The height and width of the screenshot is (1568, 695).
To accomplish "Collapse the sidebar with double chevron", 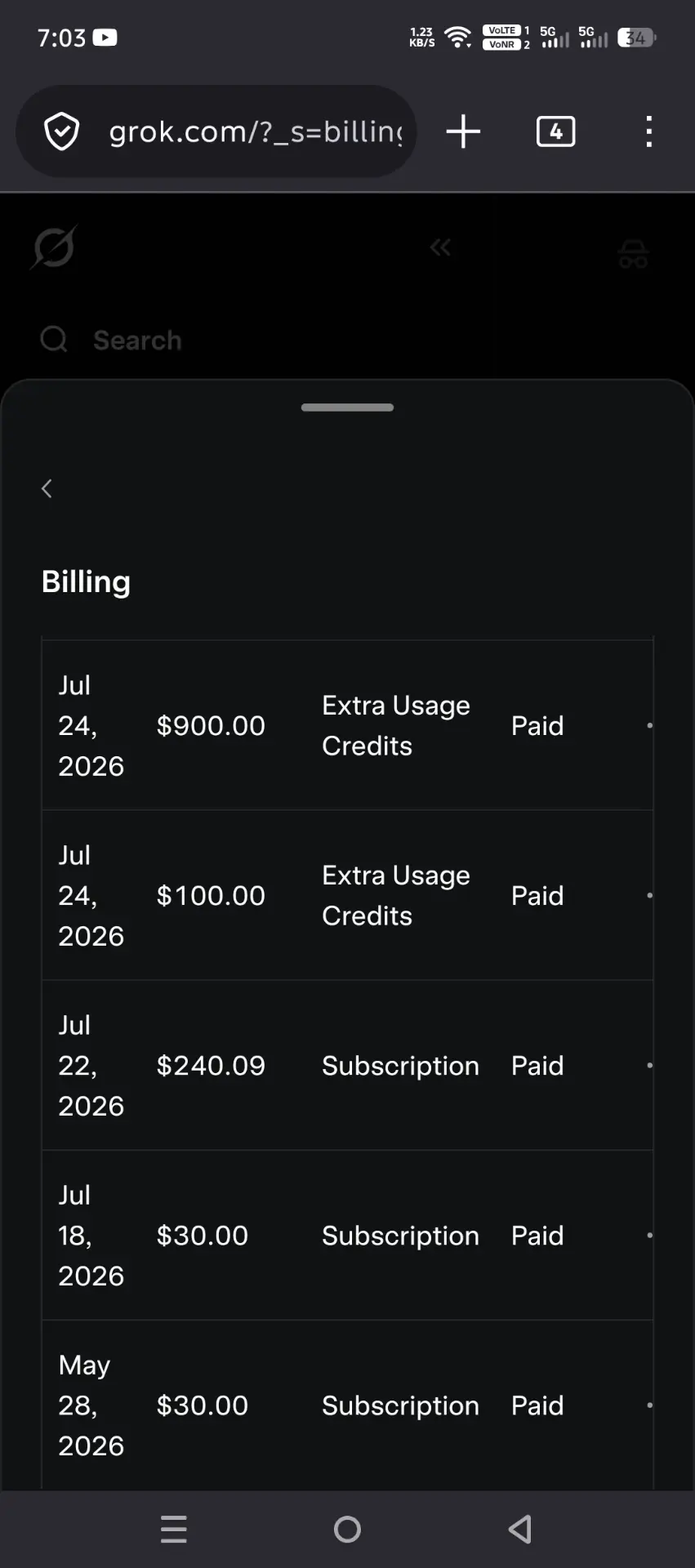I will click(440, 247).
